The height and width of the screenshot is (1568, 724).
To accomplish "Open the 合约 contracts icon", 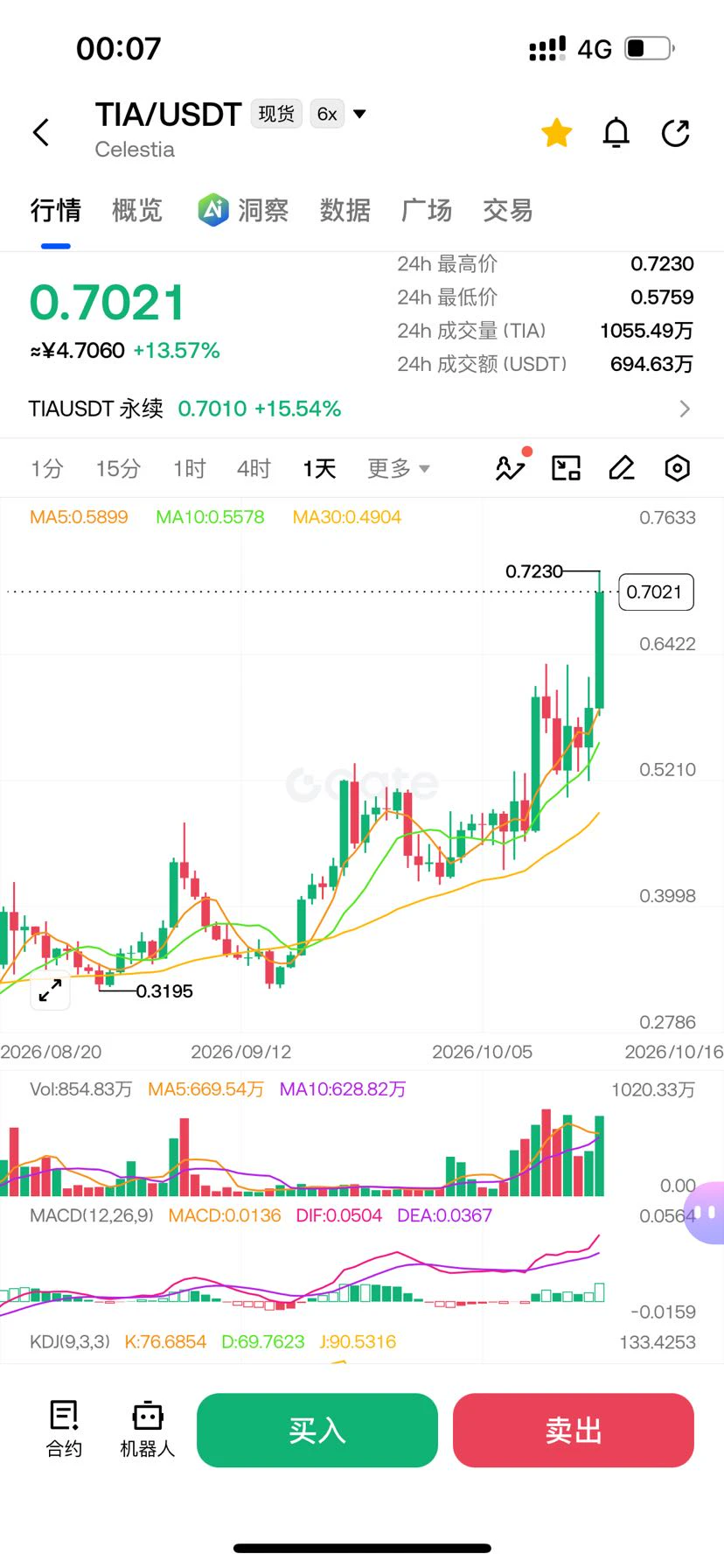I will (64, 1428).
